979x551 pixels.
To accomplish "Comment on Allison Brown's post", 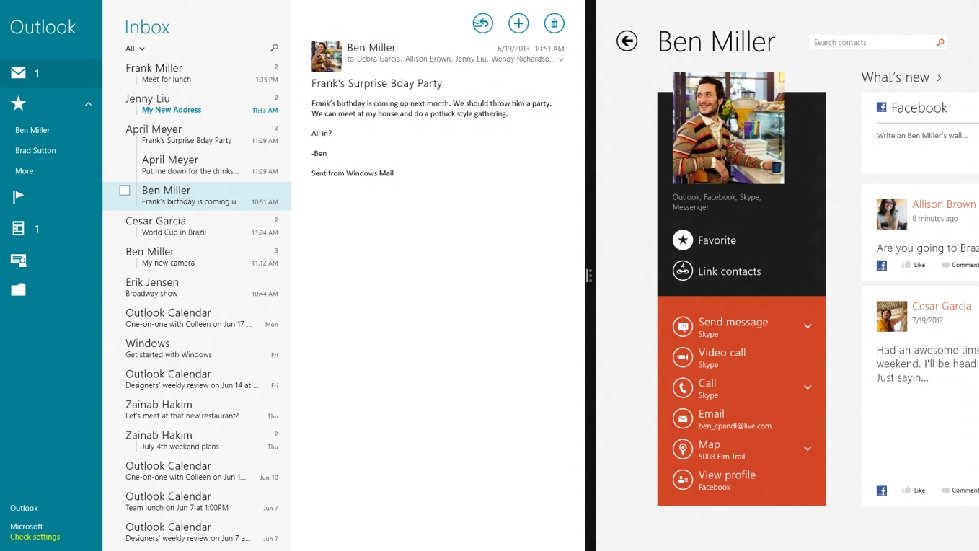I will (x=960, y=265).
